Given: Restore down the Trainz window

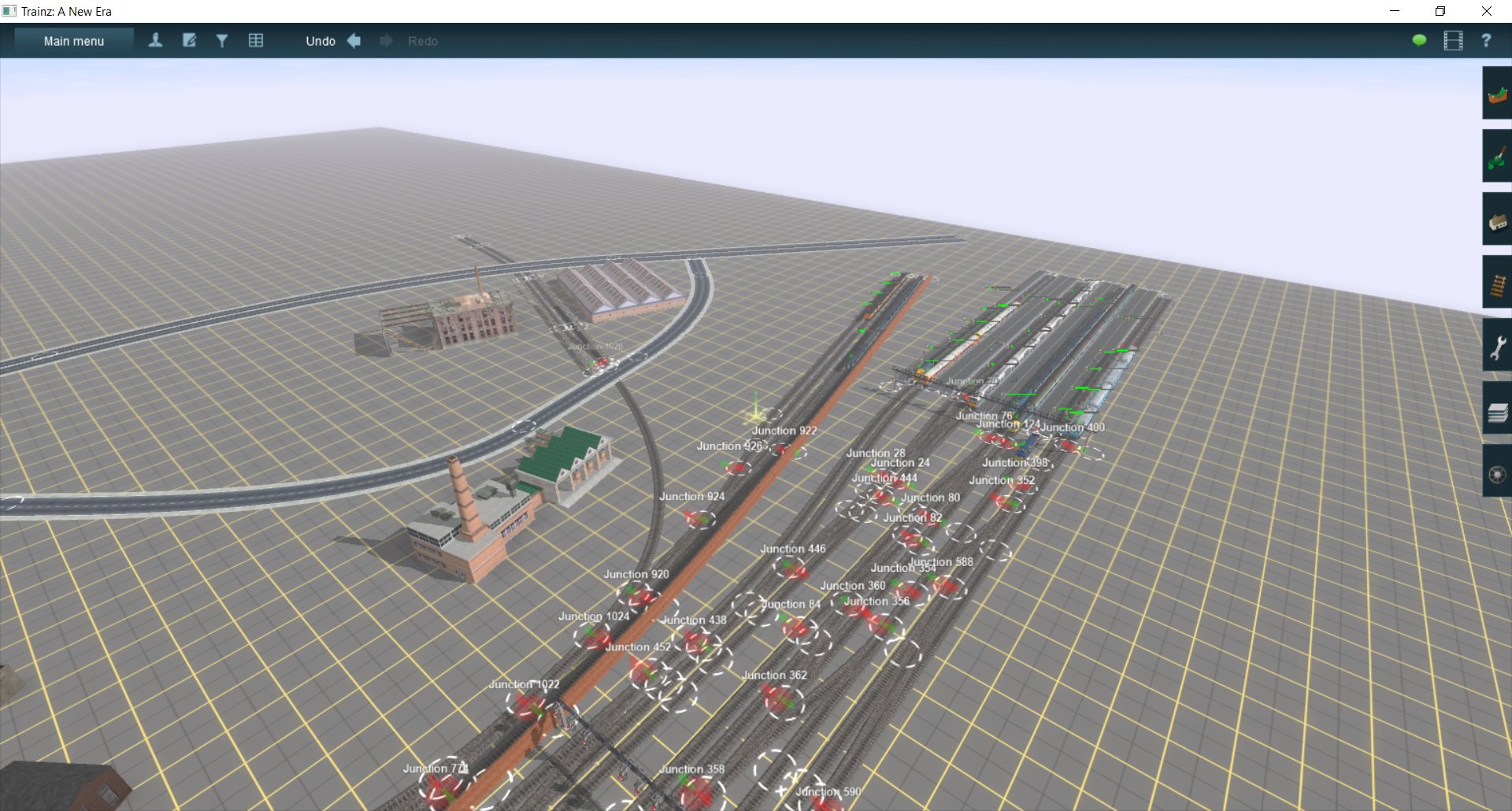Looking at the screenshot, I should [1440, 11].
